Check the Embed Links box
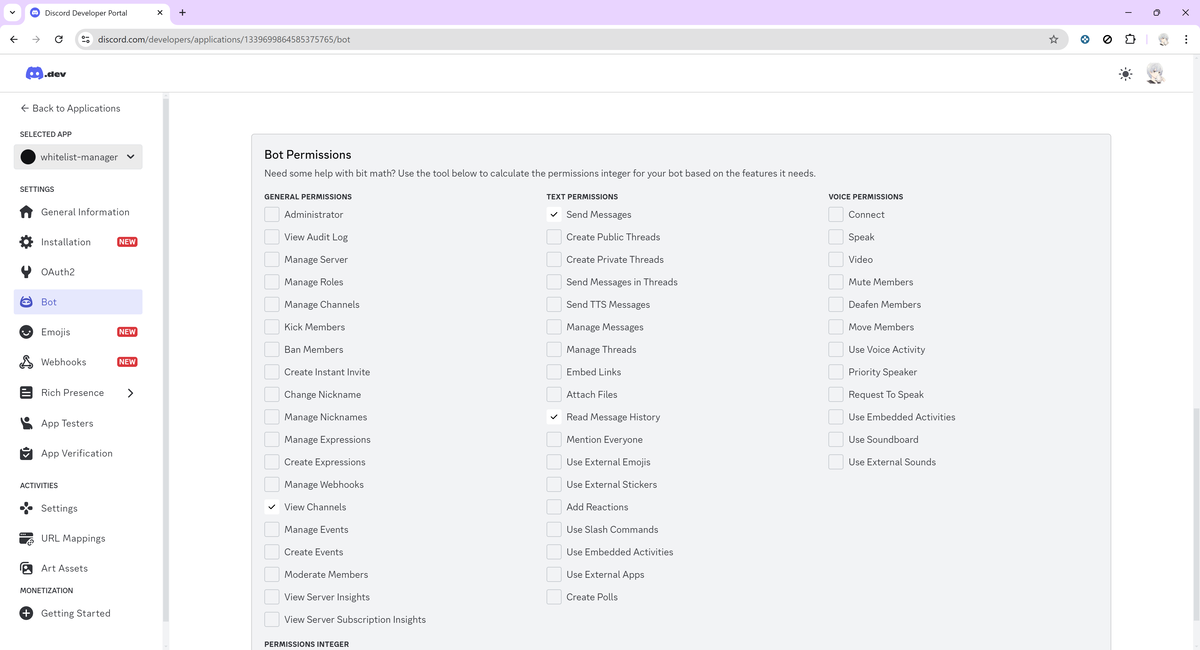1200x650 pixels. [x=554, y=372]
